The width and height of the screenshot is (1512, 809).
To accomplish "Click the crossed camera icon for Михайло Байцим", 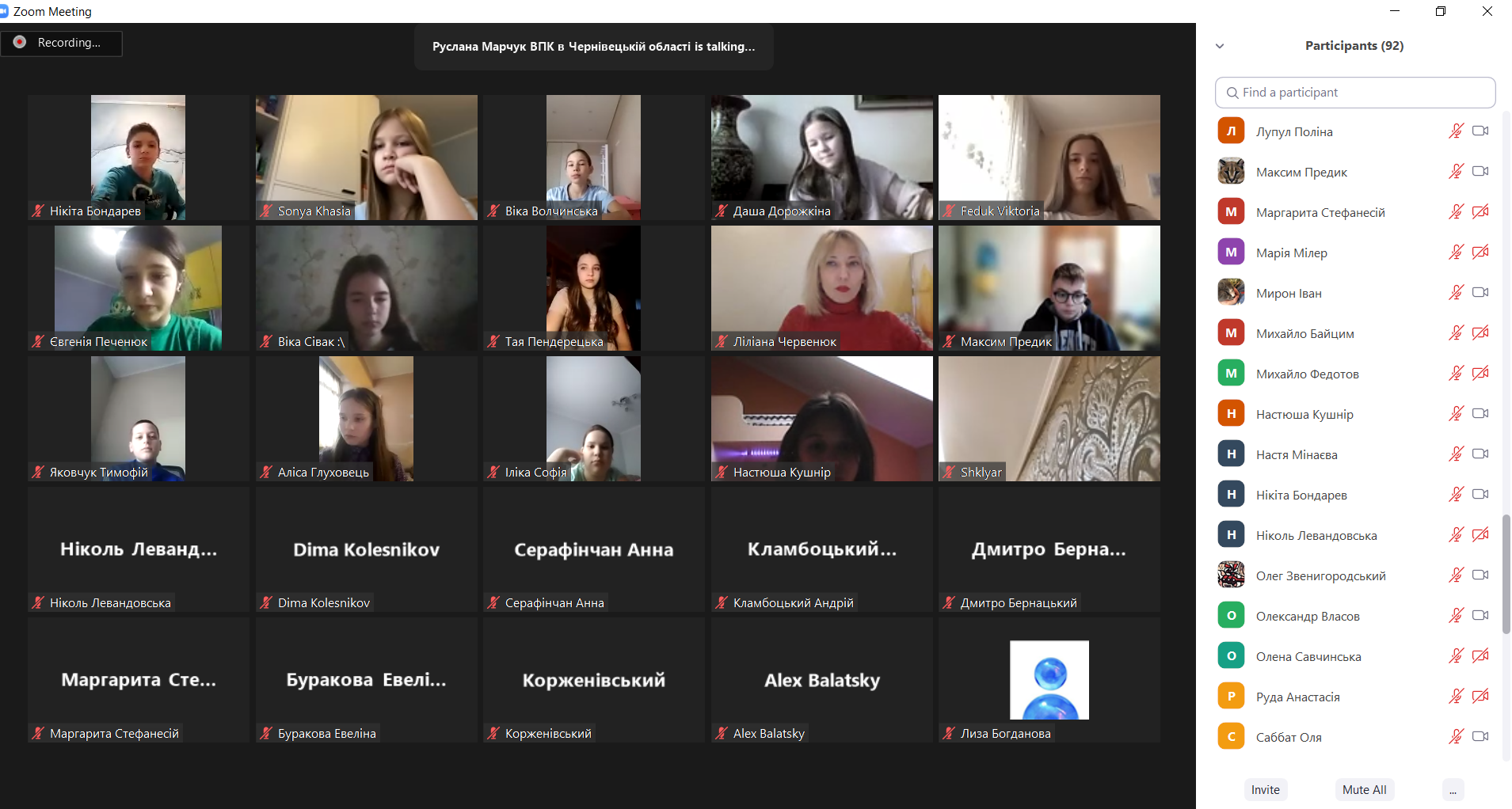I will coord(1480,333).
